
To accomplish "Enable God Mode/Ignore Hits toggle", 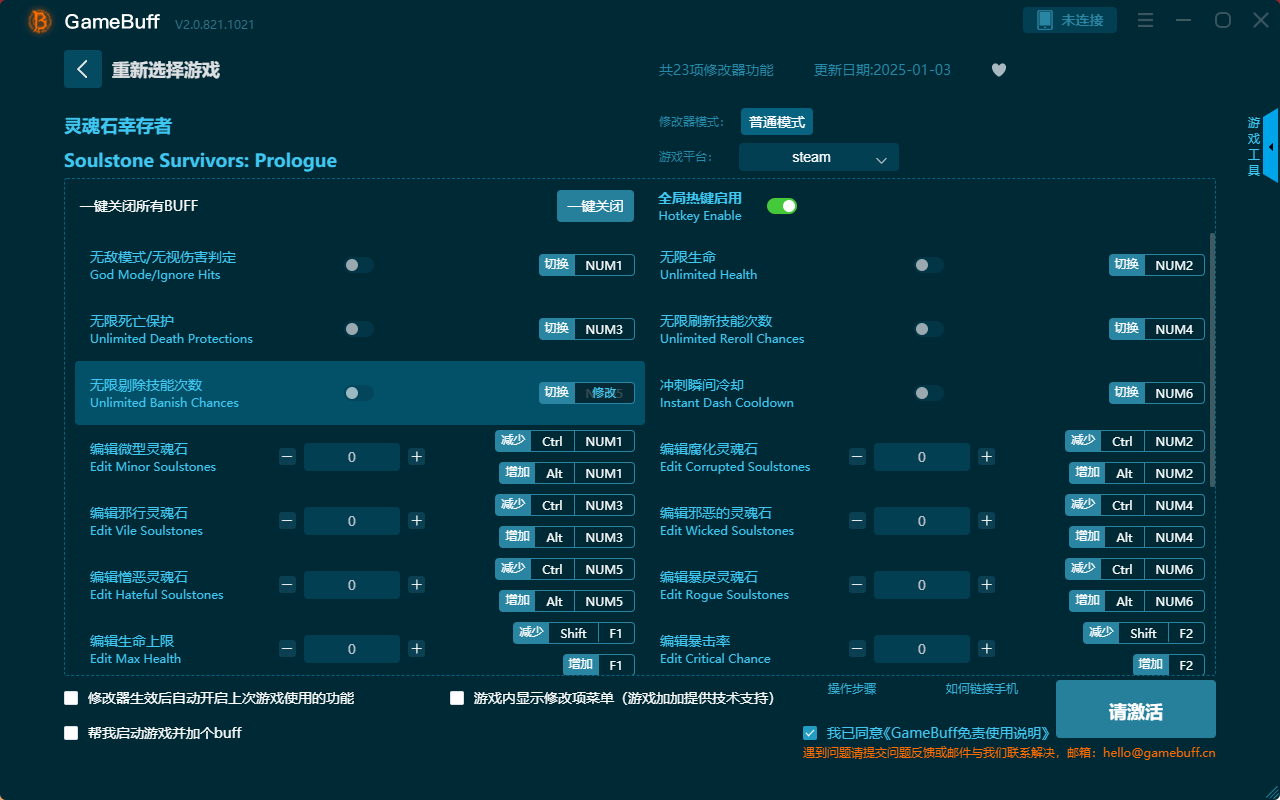I will [359, 265].
